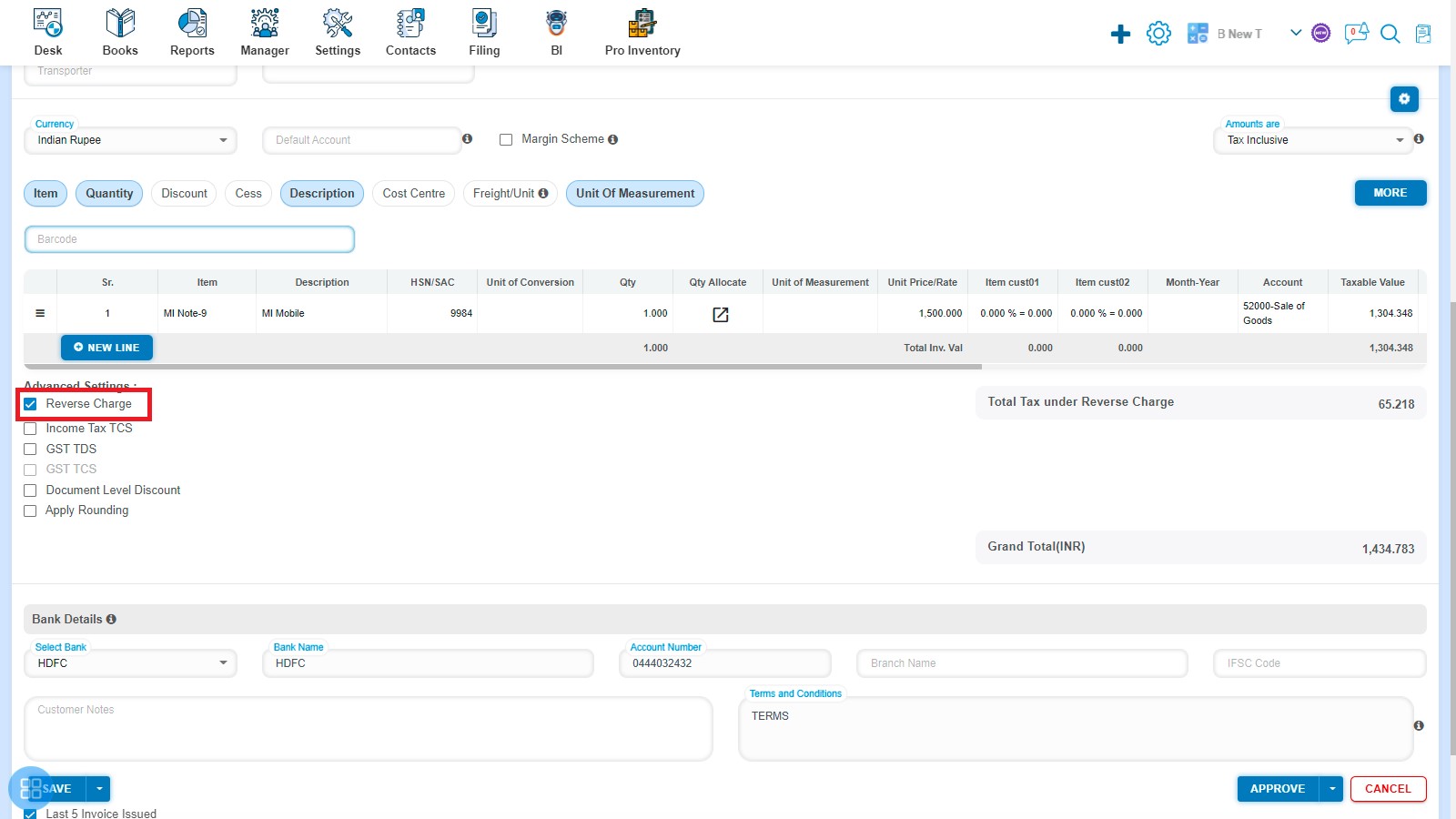Click the Branch Name field
Image resolution: width=1456 pixels, height=819 pixels.
(1022, 663)
